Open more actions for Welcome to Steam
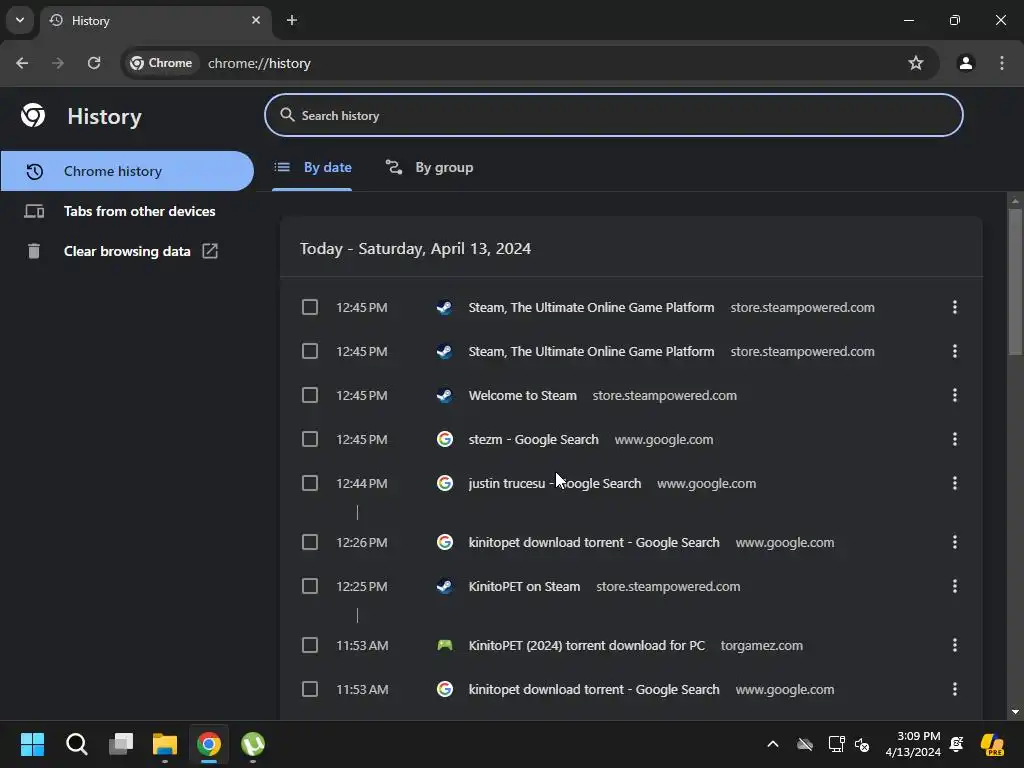The height and width of the screenshot is (768, 1024). [955, 396]
